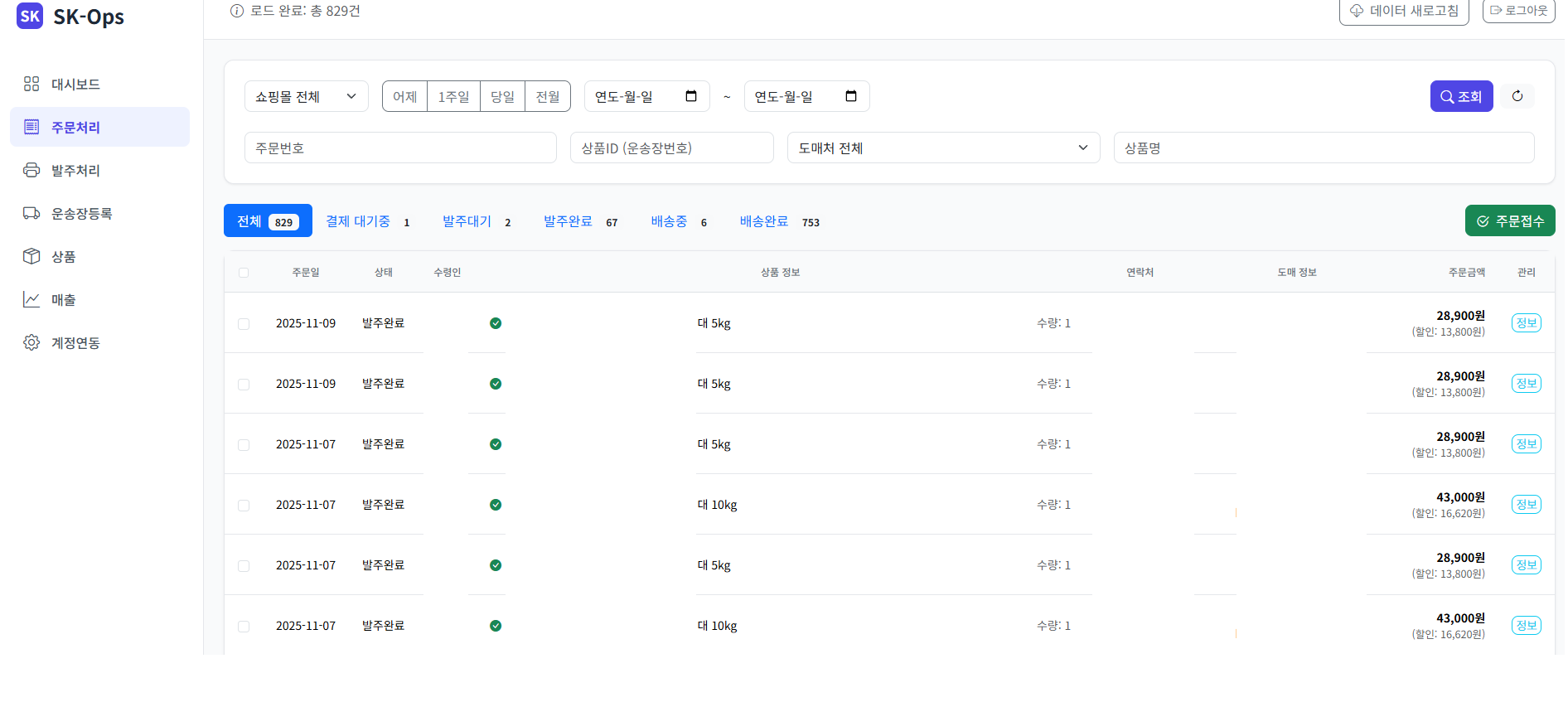Check the first 2025-11-09 order row checkbox
This screenshot has width=1568, height=707.
click(244, 324)
